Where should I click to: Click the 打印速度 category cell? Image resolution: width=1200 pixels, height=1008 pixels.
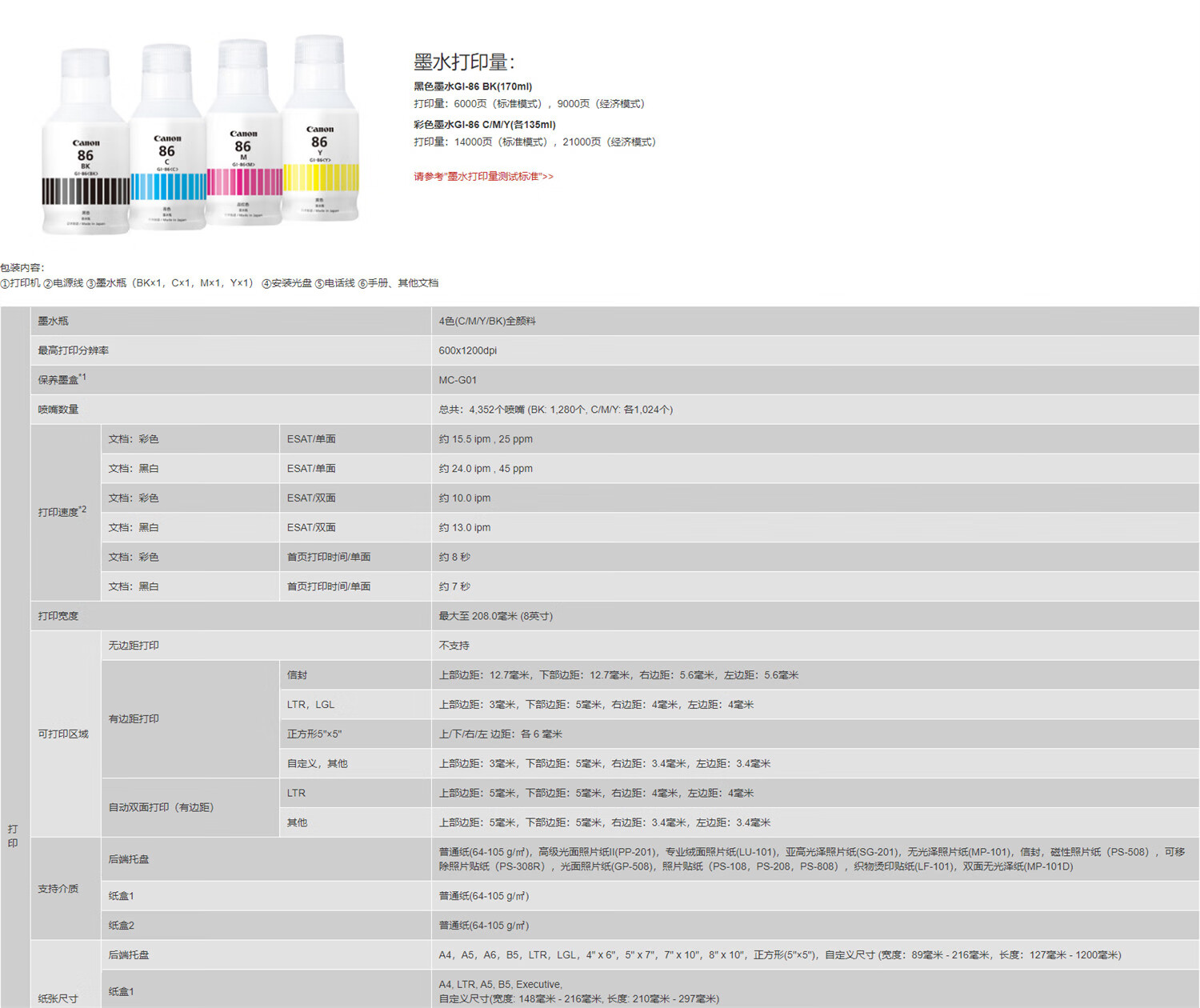tap(66, 512)
